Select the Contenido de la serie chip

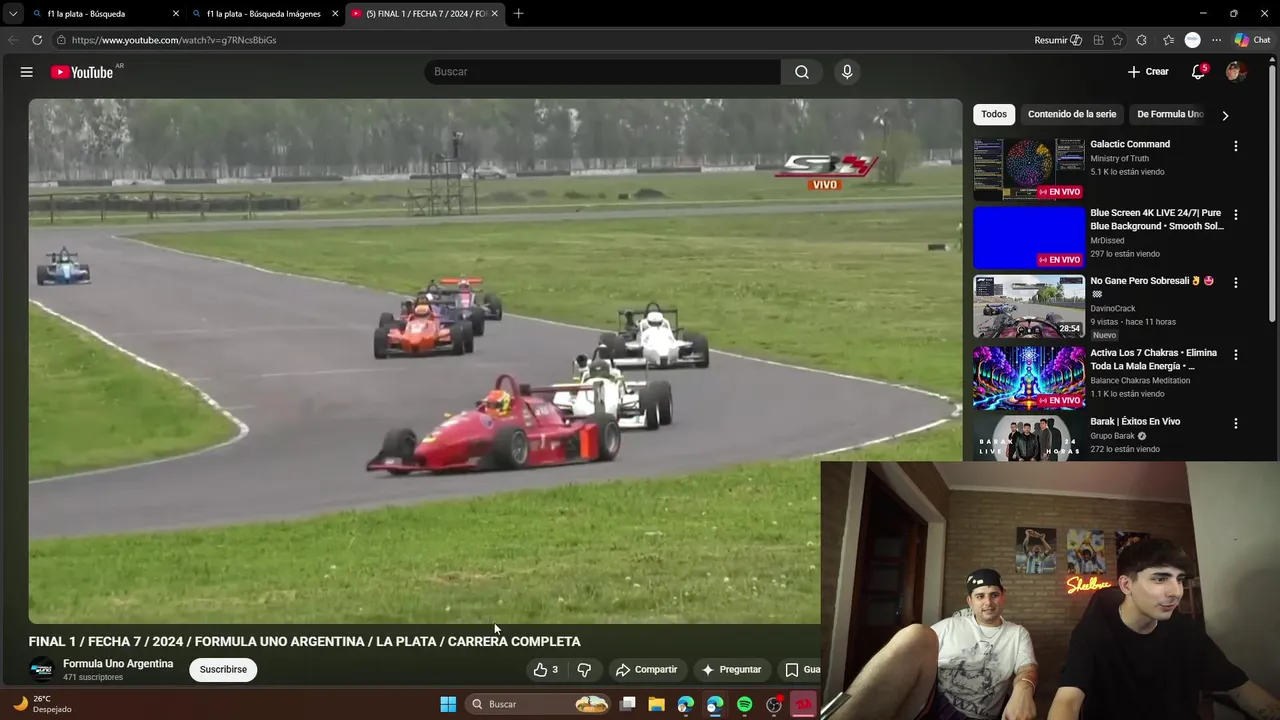tap(1072, 114)
